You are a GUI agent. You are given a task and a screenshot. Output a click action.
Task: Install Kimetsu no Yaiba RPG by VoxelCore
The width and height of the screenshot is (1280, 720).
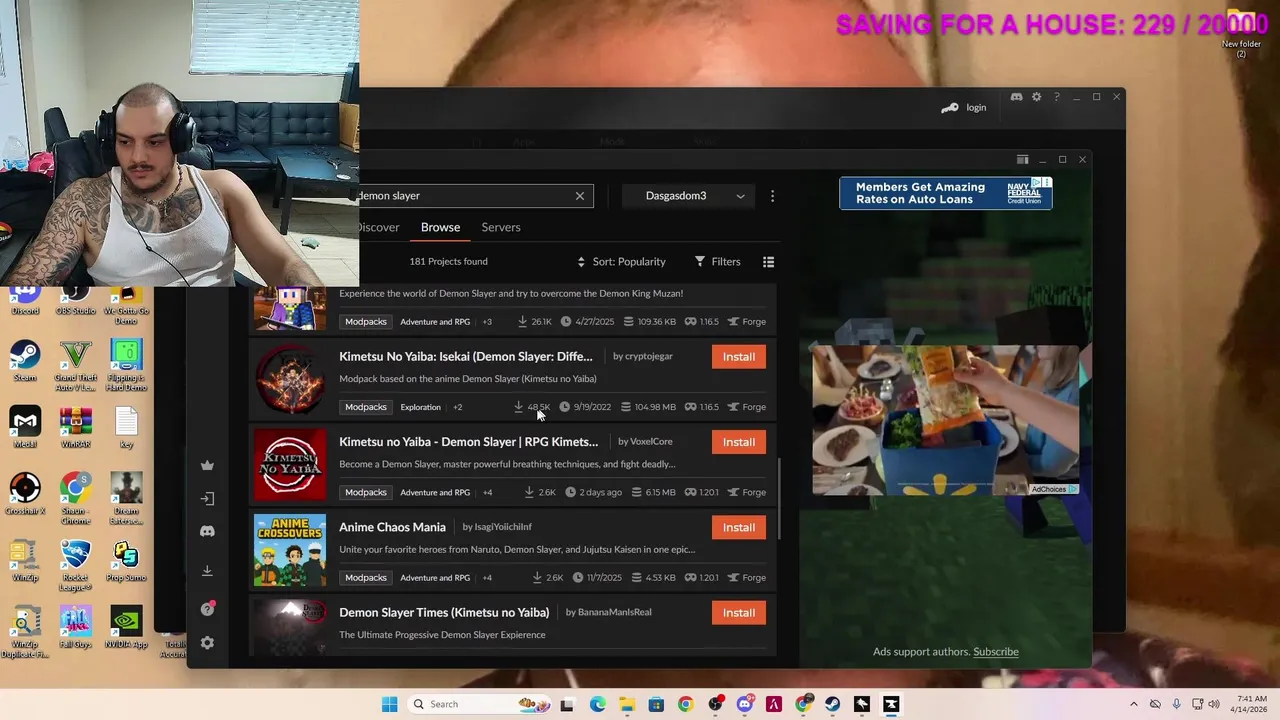pyautogui.click(x=739, y=442)
